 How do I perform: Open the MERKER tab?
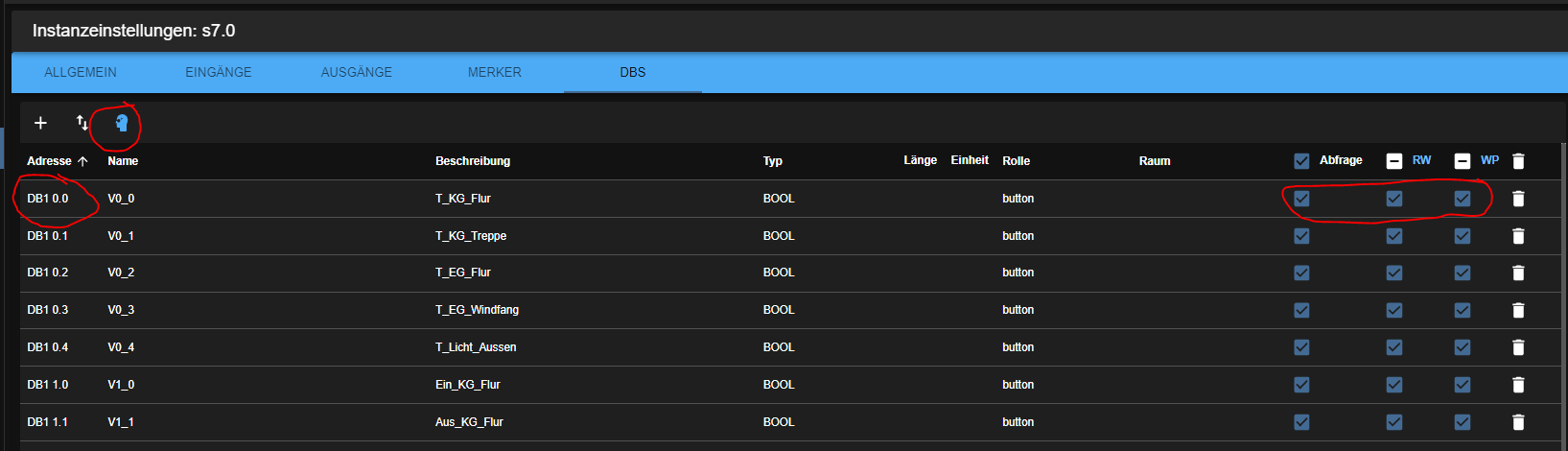495,72
